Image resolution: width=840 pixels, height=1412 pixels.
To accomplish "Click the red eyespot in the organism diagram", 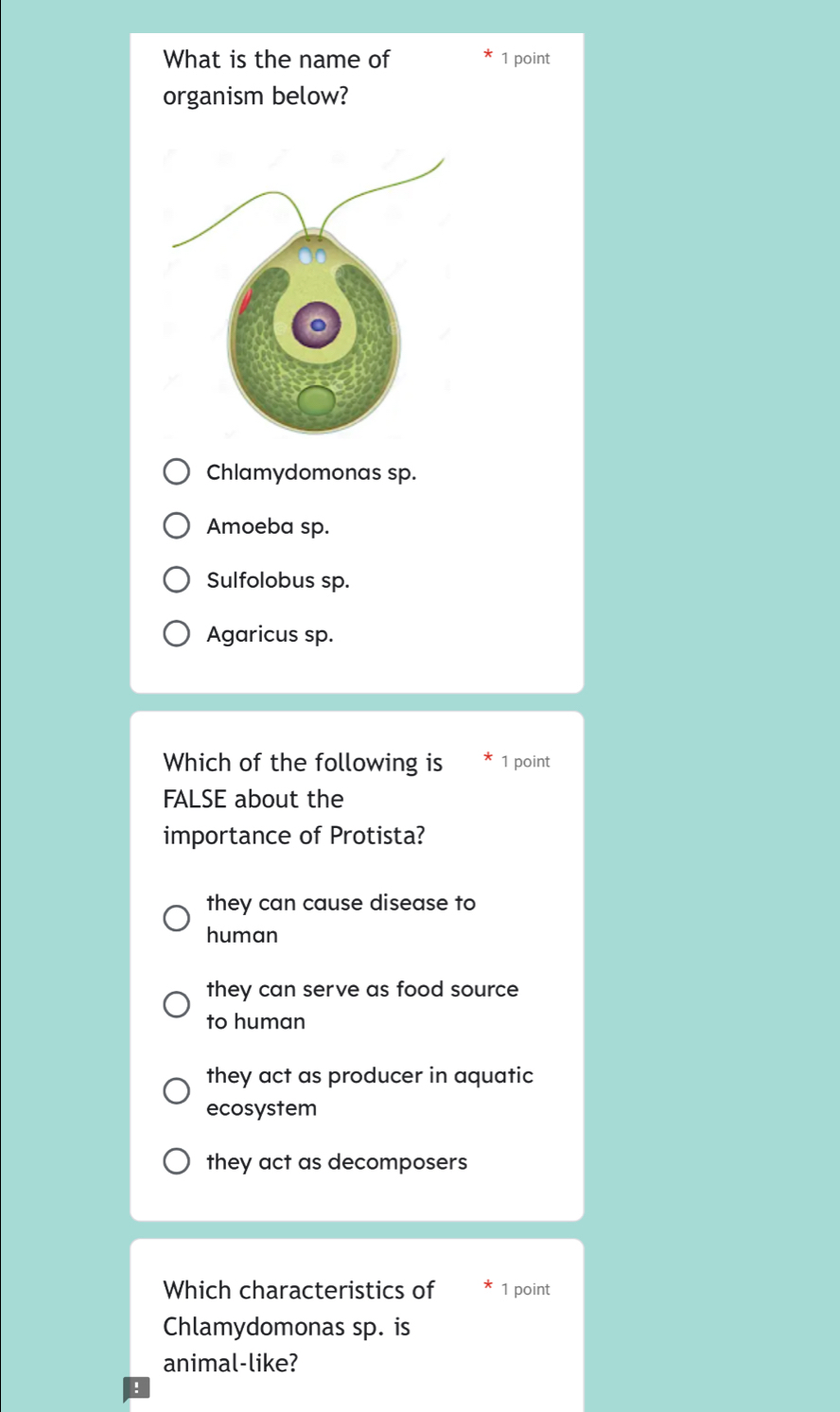I will click(x=245, y=302).
